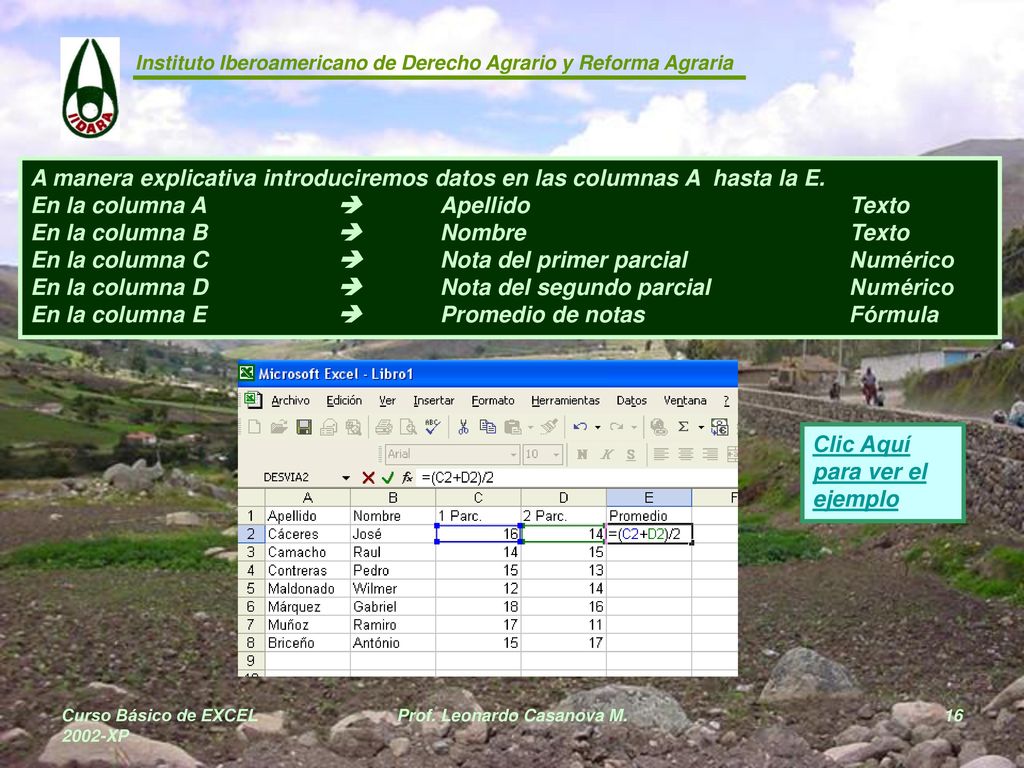
Task: Click the New workbook icon
Action: (x=255, y=427)
